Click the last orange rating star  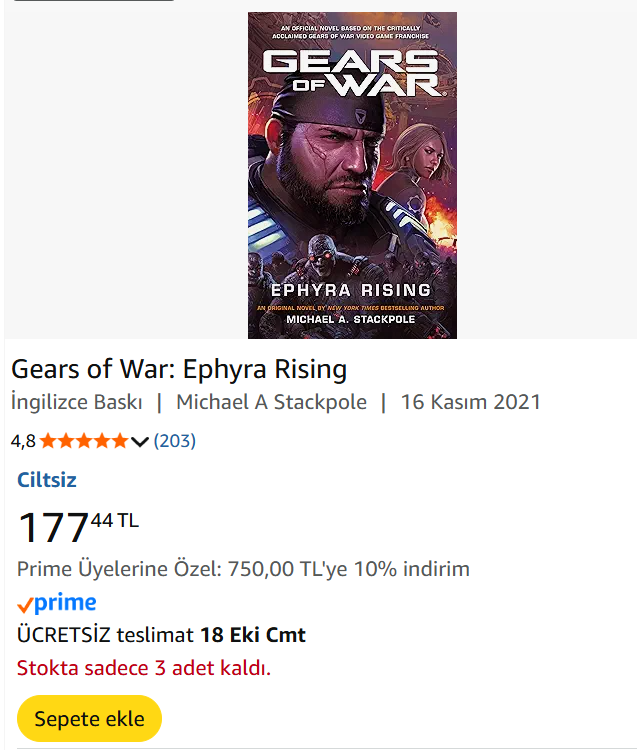[119, 441]
